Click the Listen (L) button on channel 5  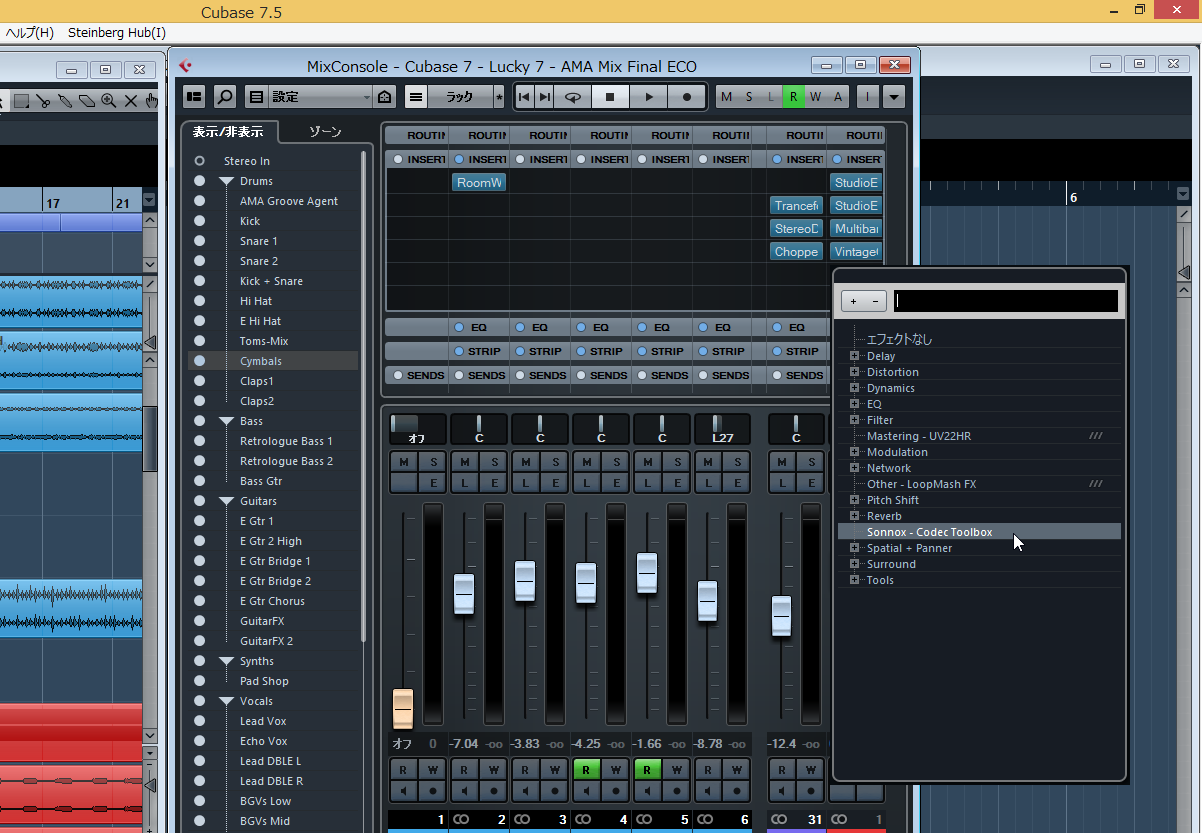[647, 483]
